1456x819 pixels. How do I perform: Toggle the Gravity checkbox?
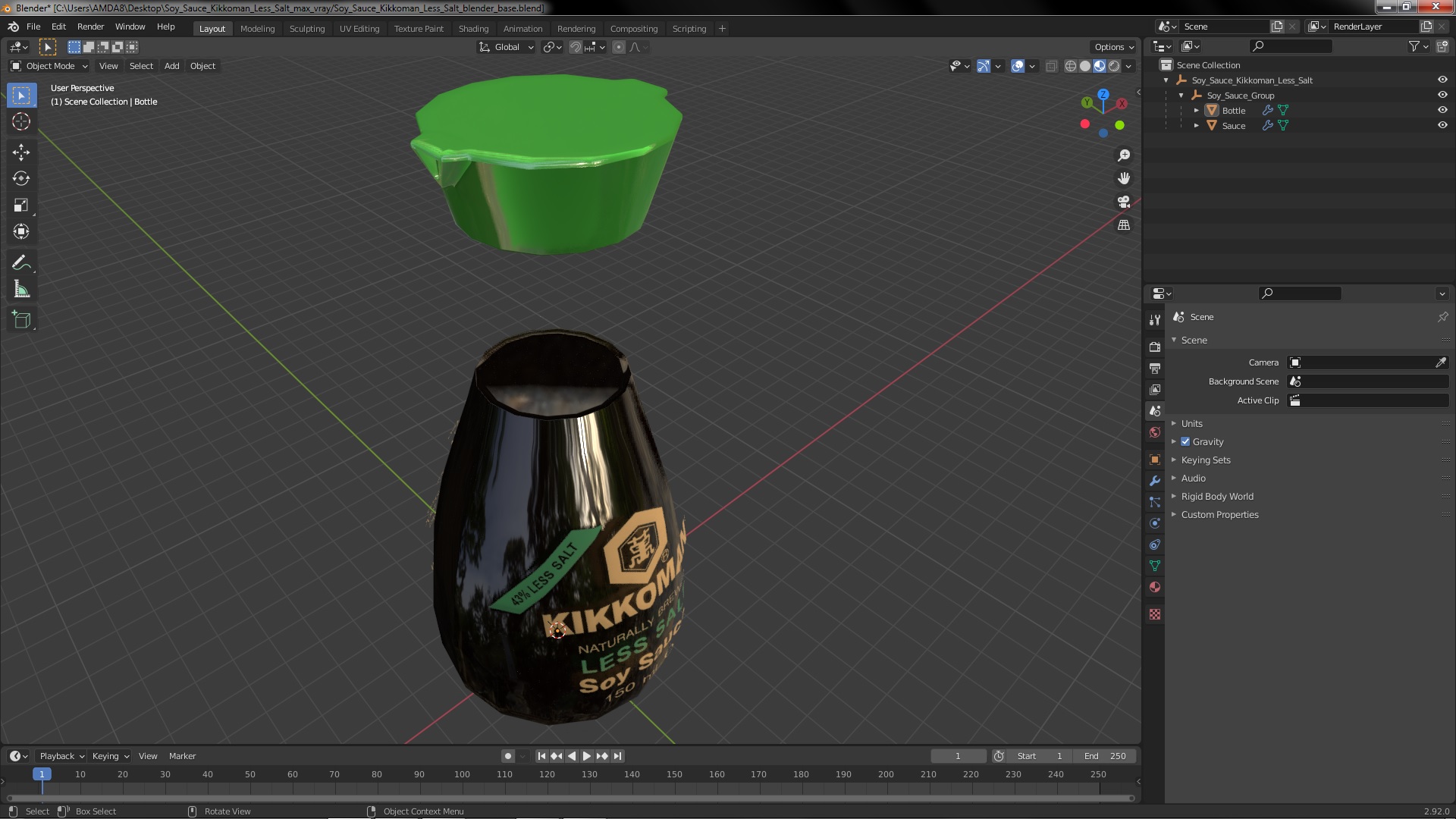(1185, 441)
